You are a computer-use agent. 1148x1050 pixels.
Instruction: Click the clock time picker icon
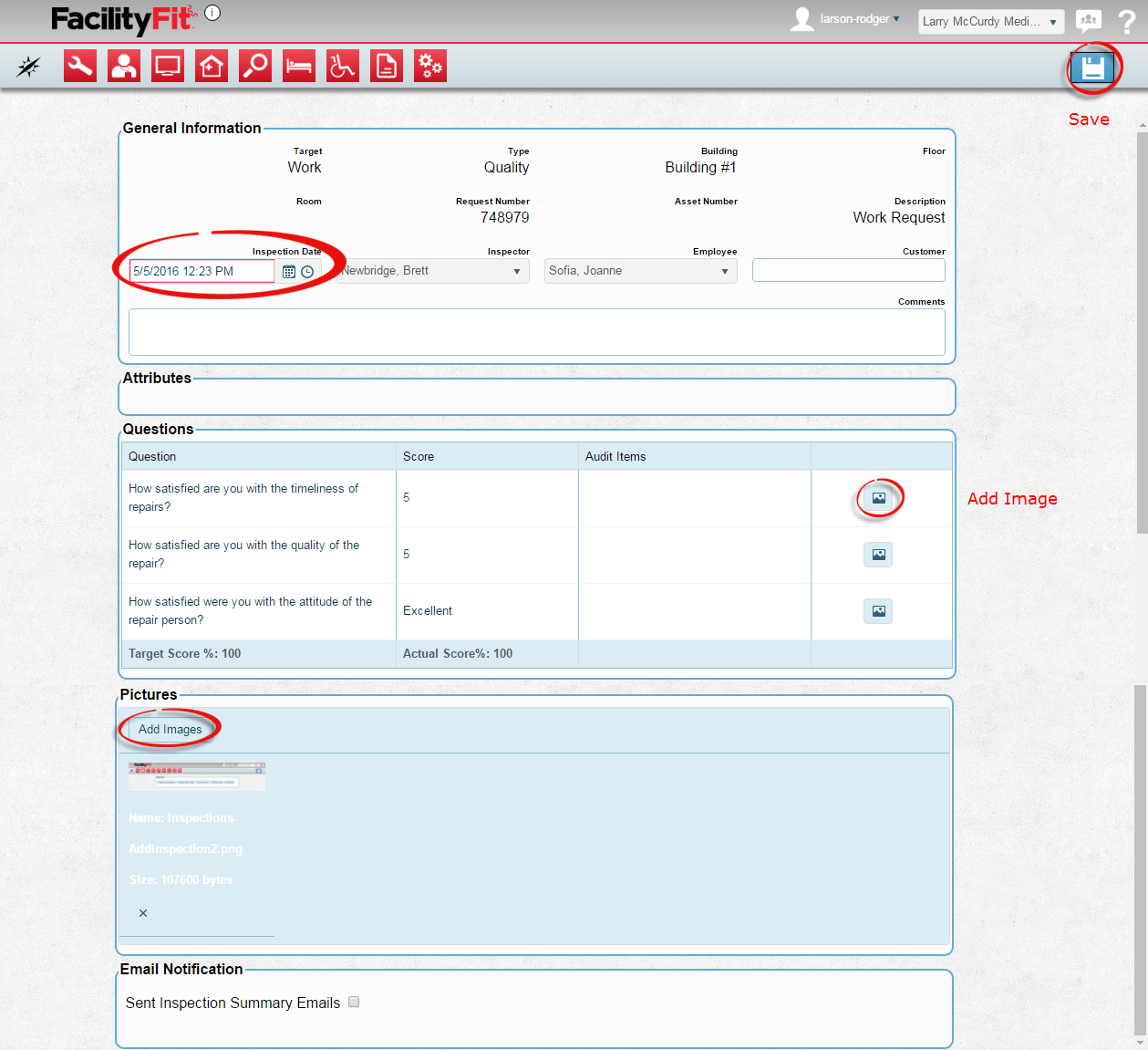click(x=307, y=272)
